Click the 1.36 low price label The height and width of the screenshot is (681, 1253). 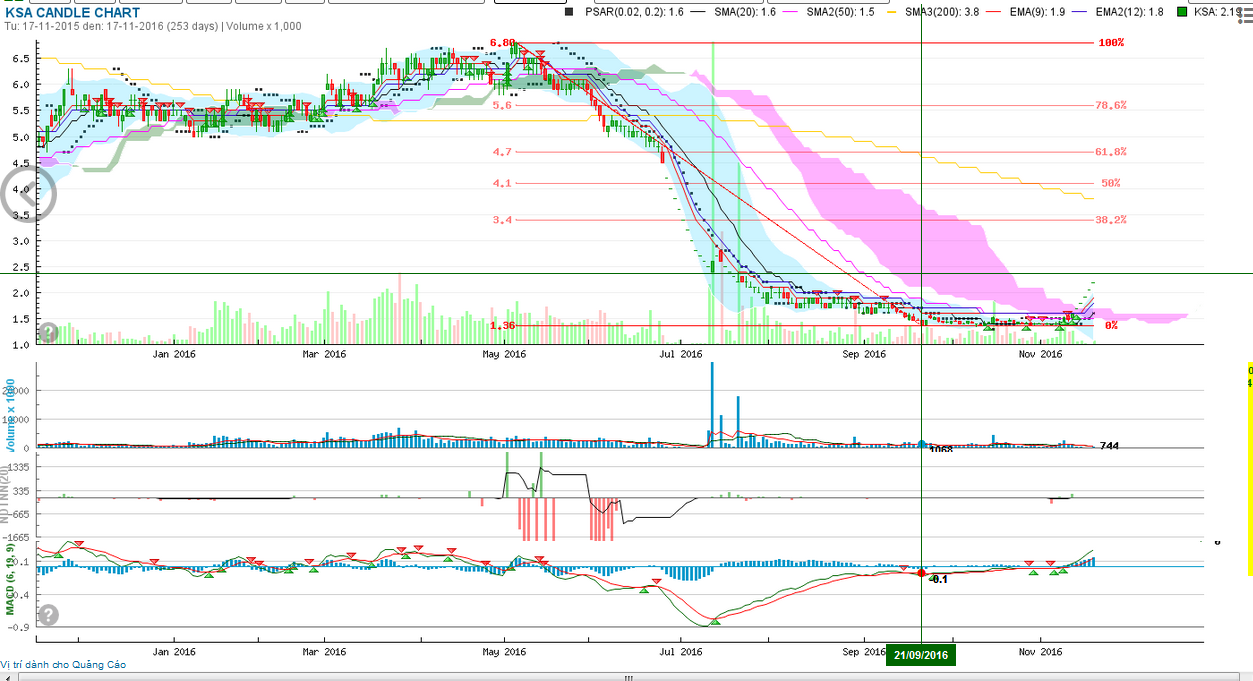(x=503, y=326)
